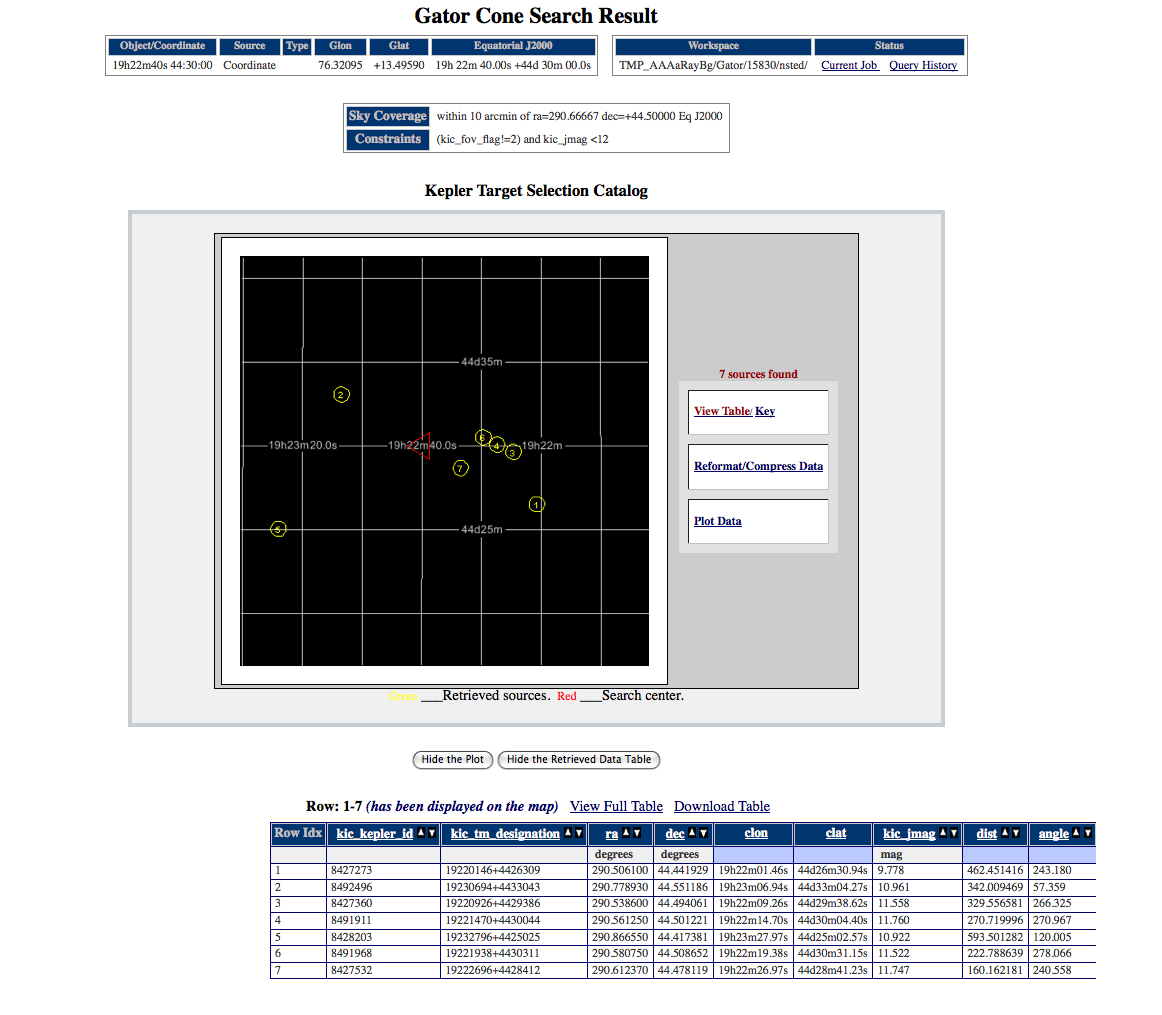Open the Key link
Image resolution: width=1162 pixels, height=1015 pixels.
pos(766,411)
